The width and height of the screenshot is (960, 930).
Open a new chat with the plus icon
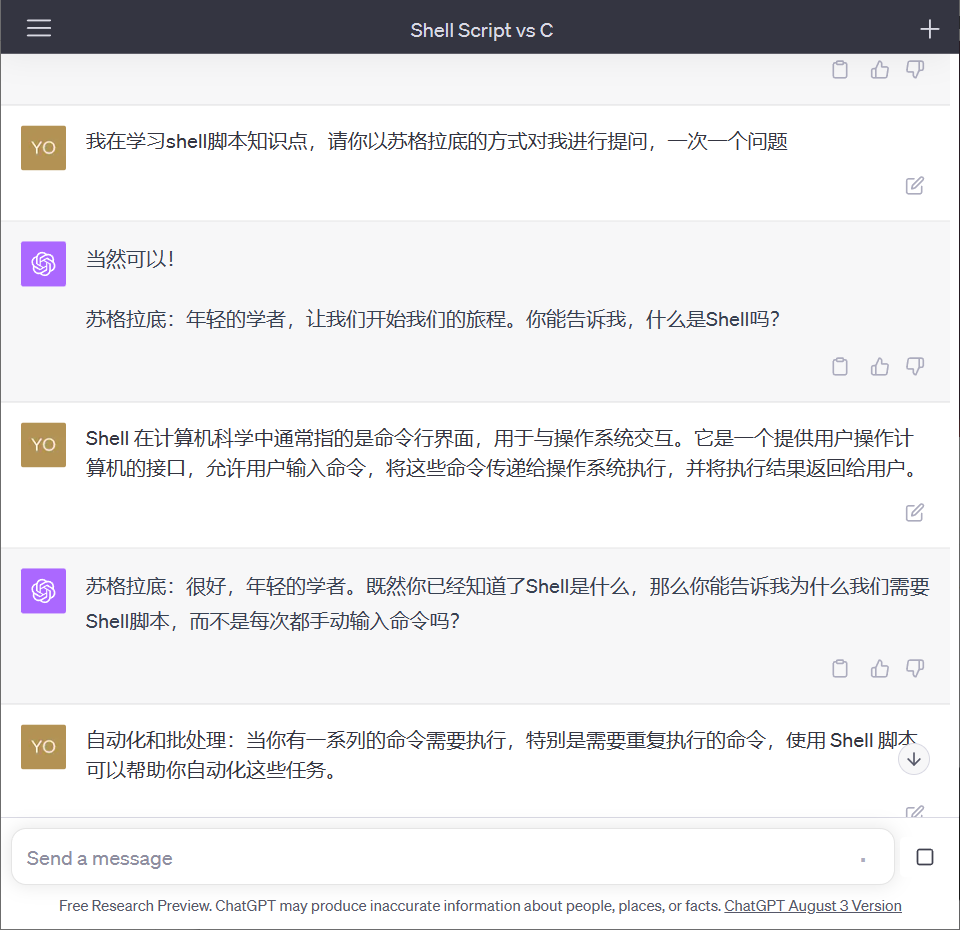click(x=929, y=28)
